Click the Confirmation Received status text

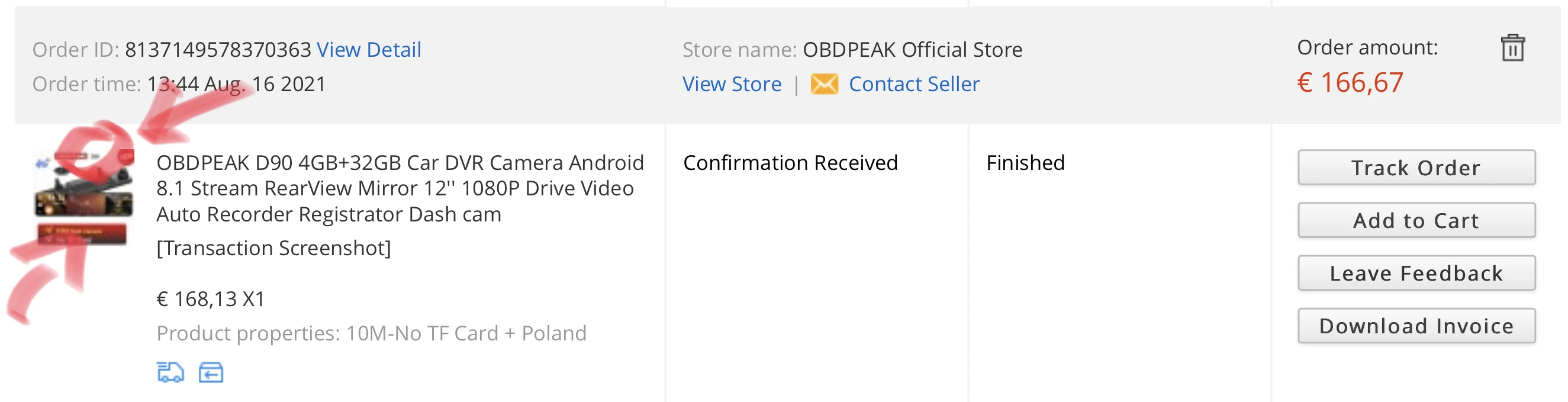(x=790, y=163)
